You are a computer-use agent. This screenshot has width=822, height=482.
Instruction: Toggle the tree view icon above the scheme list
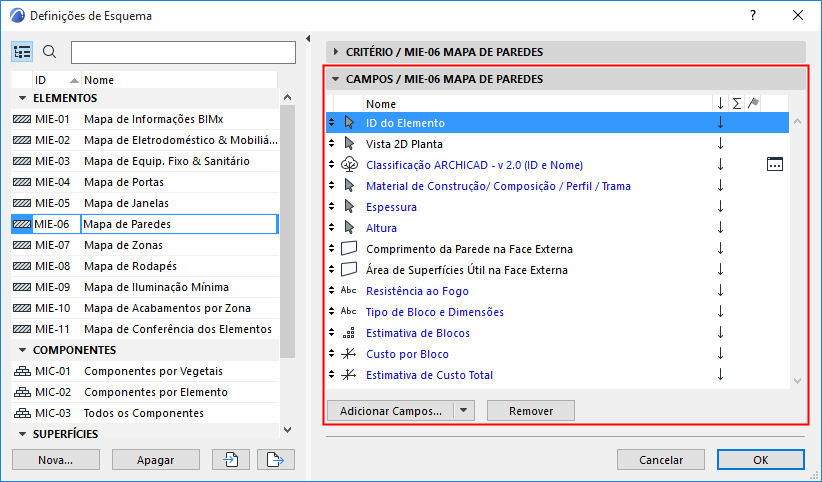coord(22,52)
